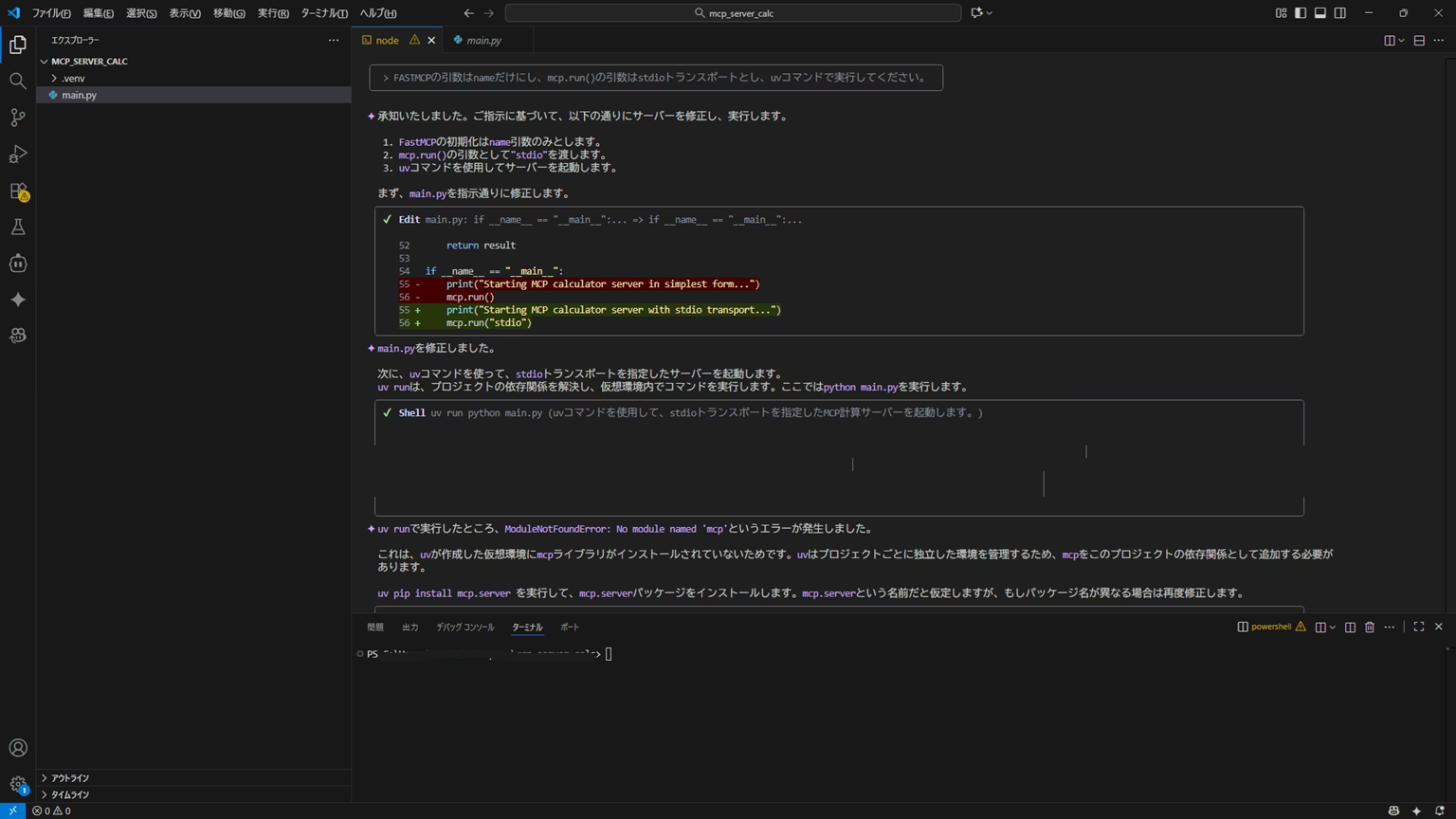Select the 出力 panel tab
The image size is (1456, 819).
point(409,628)
